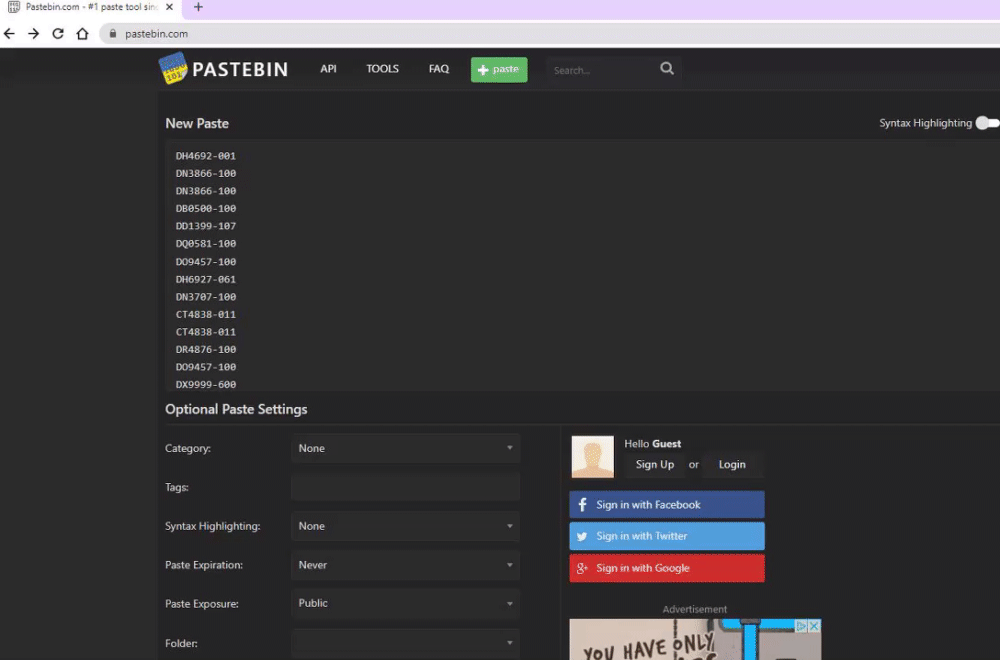Toggle Syntax Highlighting switch
The width and height of the screenshot is (1000, 660).
point(986,123)
